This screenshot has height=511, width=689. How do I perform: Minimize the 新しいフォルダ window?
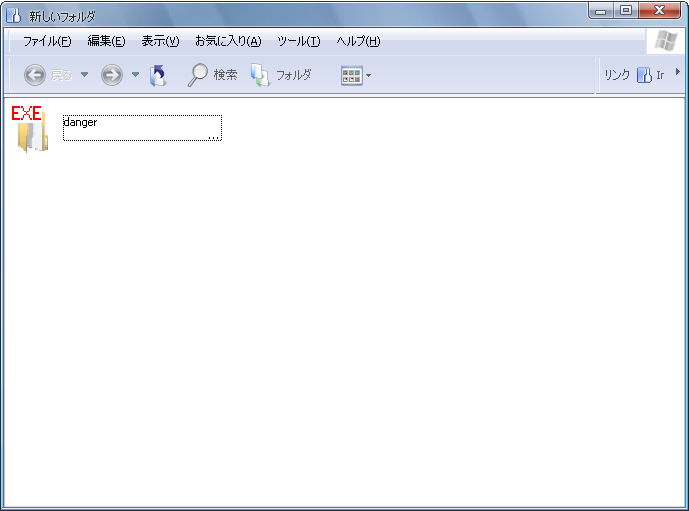pyautogui.click(x=601, y=11)
